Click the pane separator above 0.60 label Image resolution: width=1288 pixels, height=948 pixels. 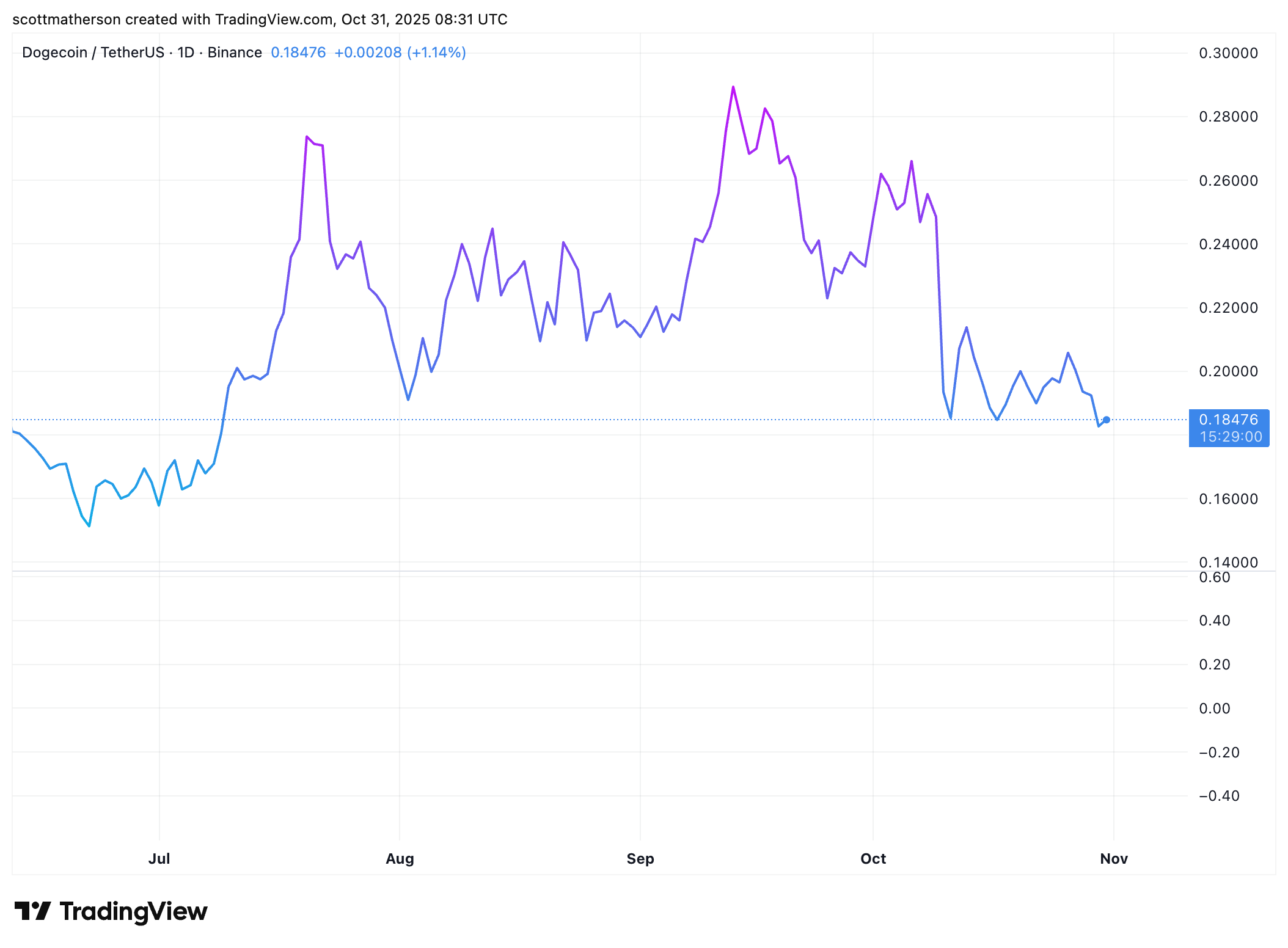611,571
